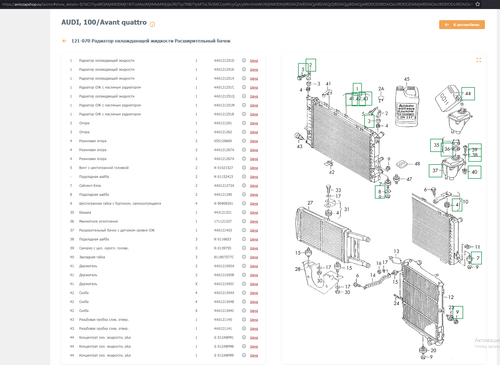Open info icon for position 3 'Опора' row

(x=244, y=132)
